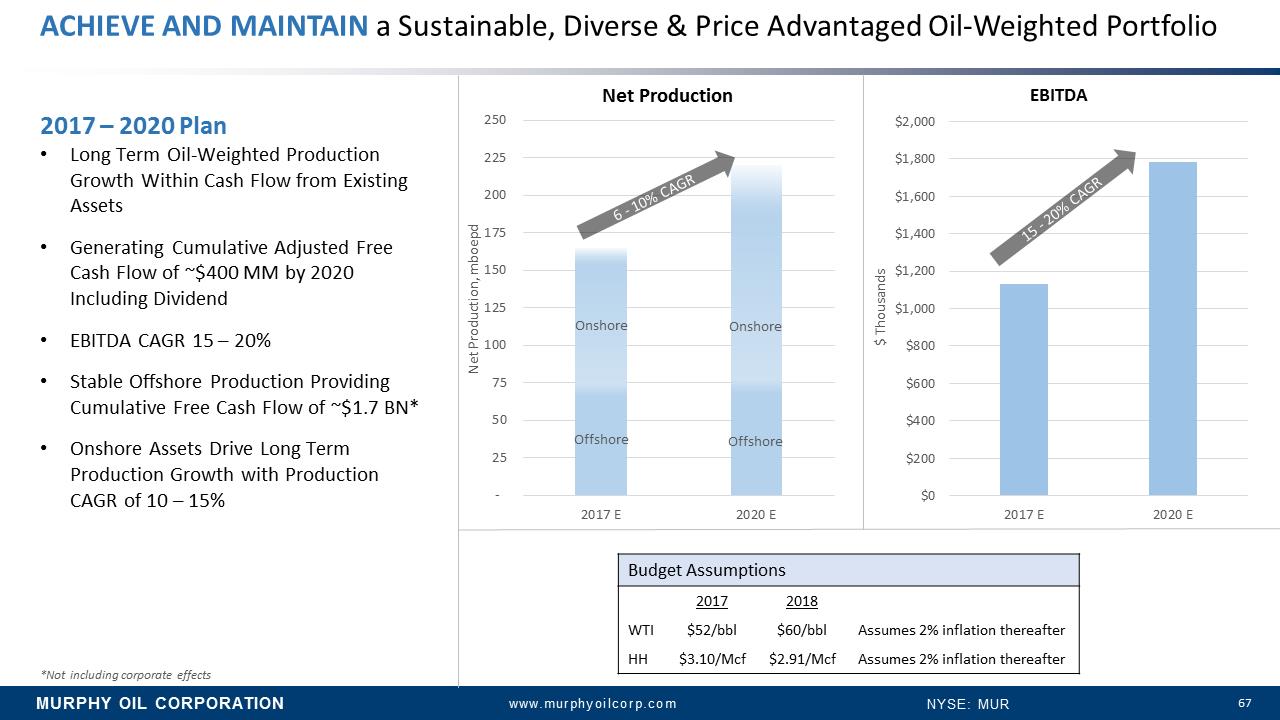This screenshot has height=720, width=1280.
Task: Click the '15 - 20% CAGR' arrow label
Action: 1062,209
